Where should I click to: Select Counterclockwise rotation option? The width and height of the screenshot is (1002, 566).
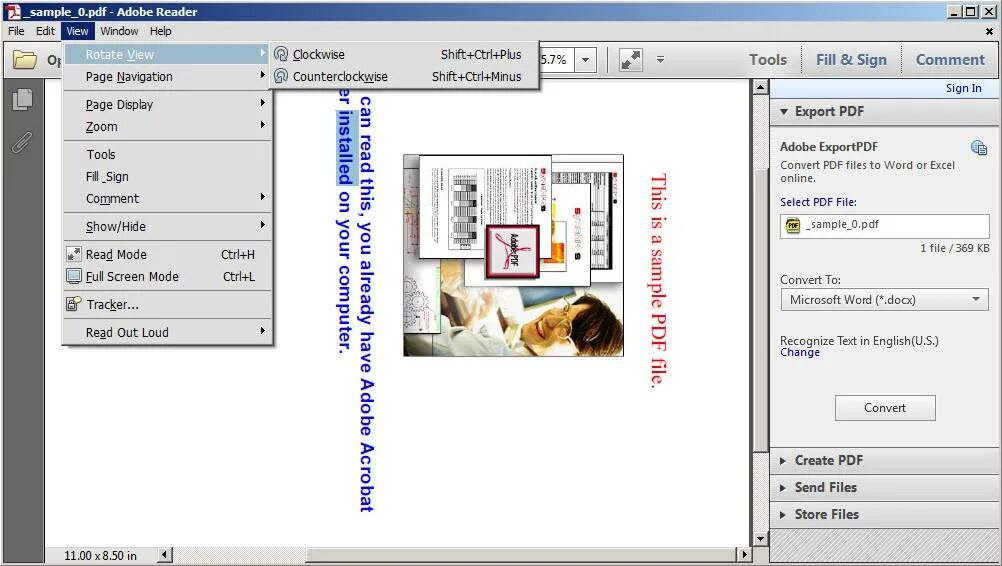405,76
